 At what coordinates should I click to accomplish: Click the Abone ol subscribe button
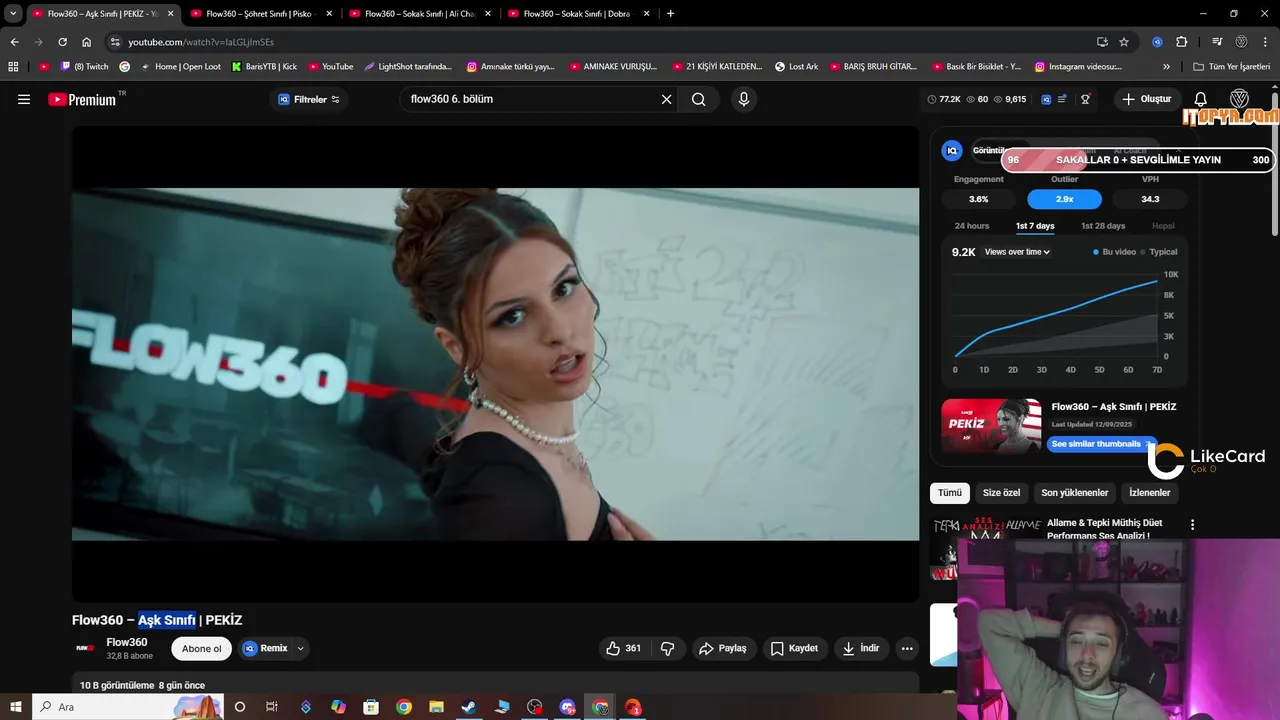tap(201, 648)
